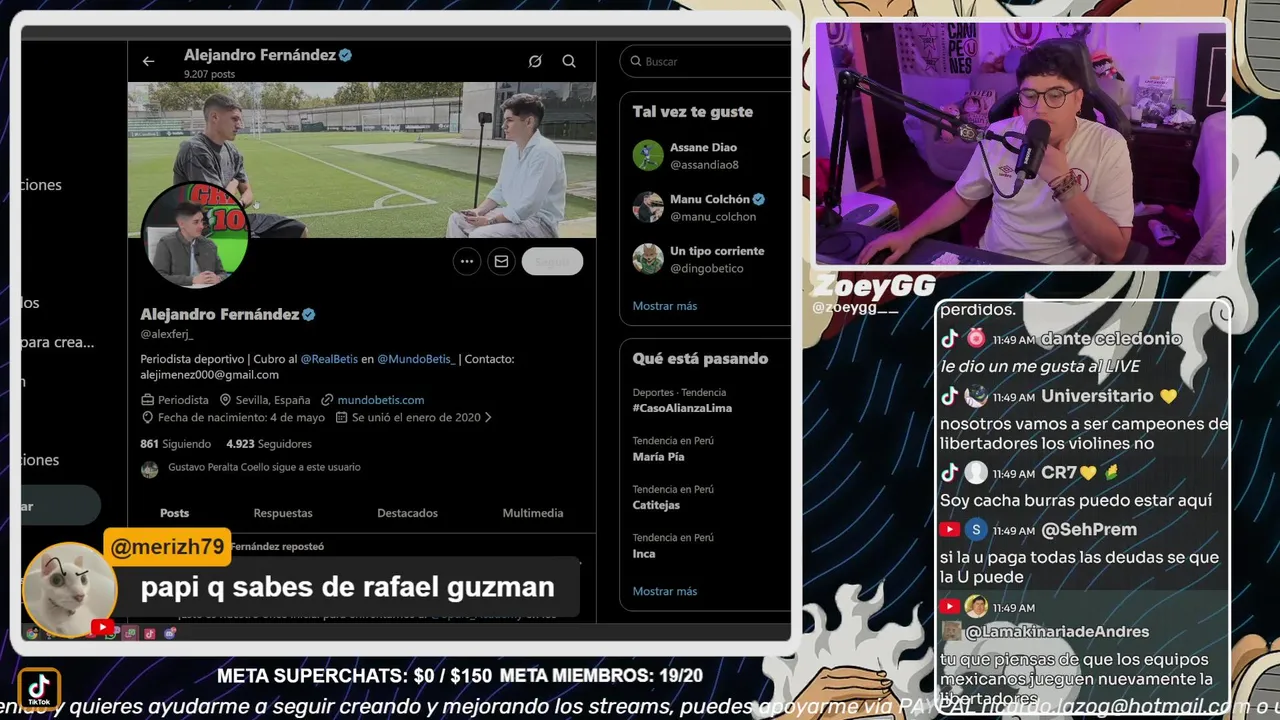Open the @MundoBetis_ mention link
Screen dimensions: 1280x720
(x=416, y=359)
